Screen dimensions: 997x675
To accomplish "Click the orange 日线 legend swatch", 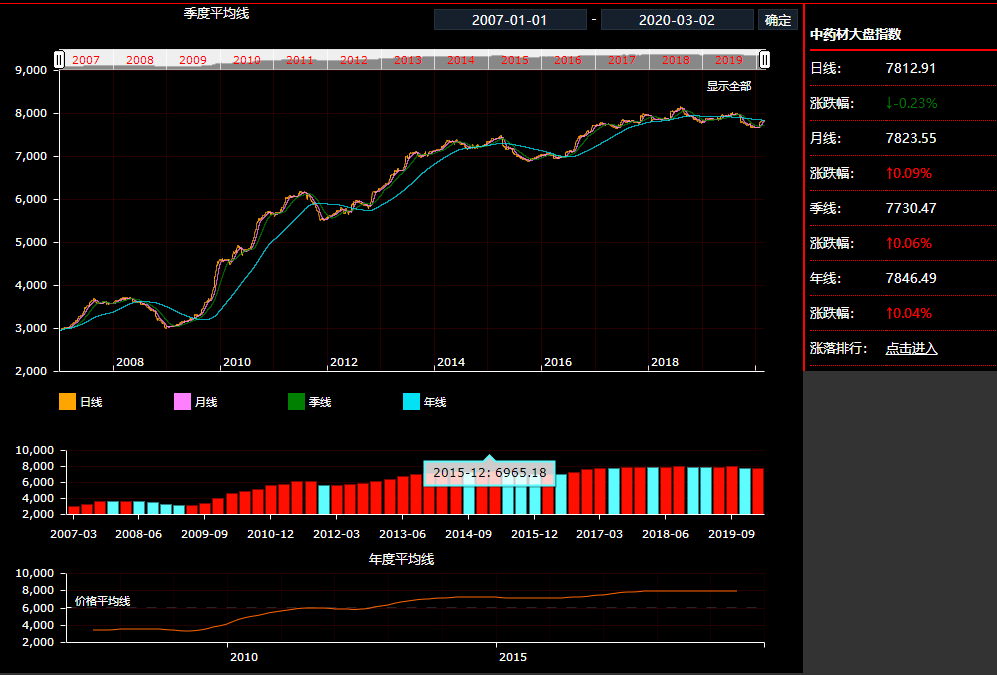I will click(68, 402).
